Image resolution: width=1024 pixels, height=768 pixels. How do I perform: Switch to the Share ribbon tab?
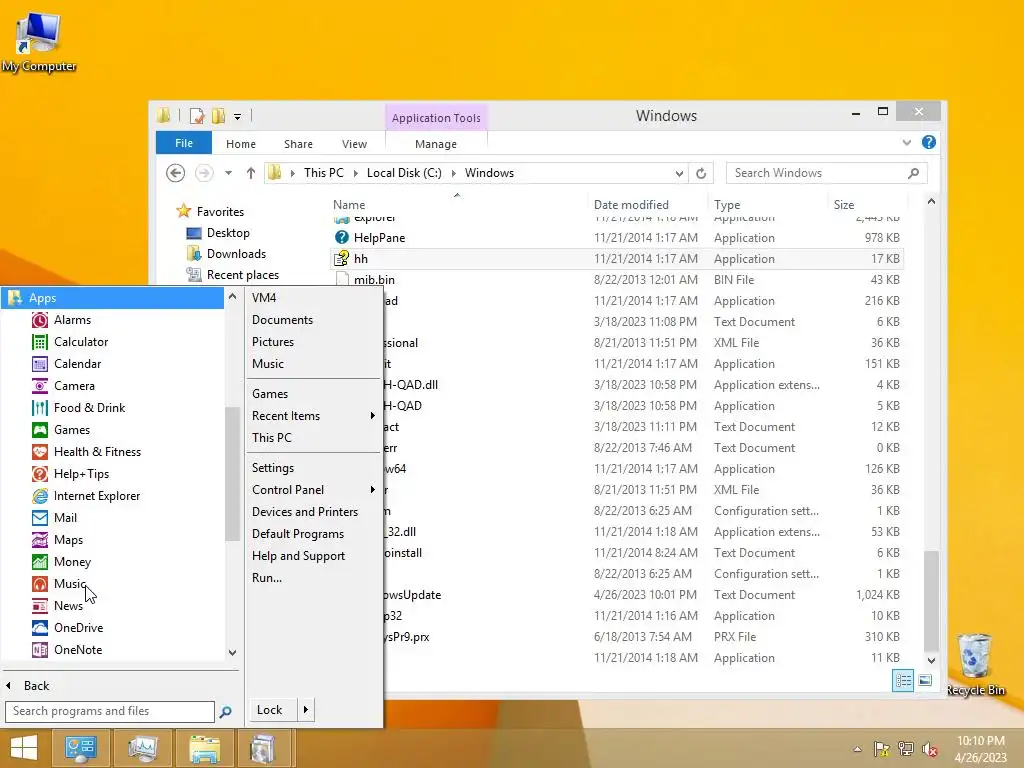coord(298,144)
